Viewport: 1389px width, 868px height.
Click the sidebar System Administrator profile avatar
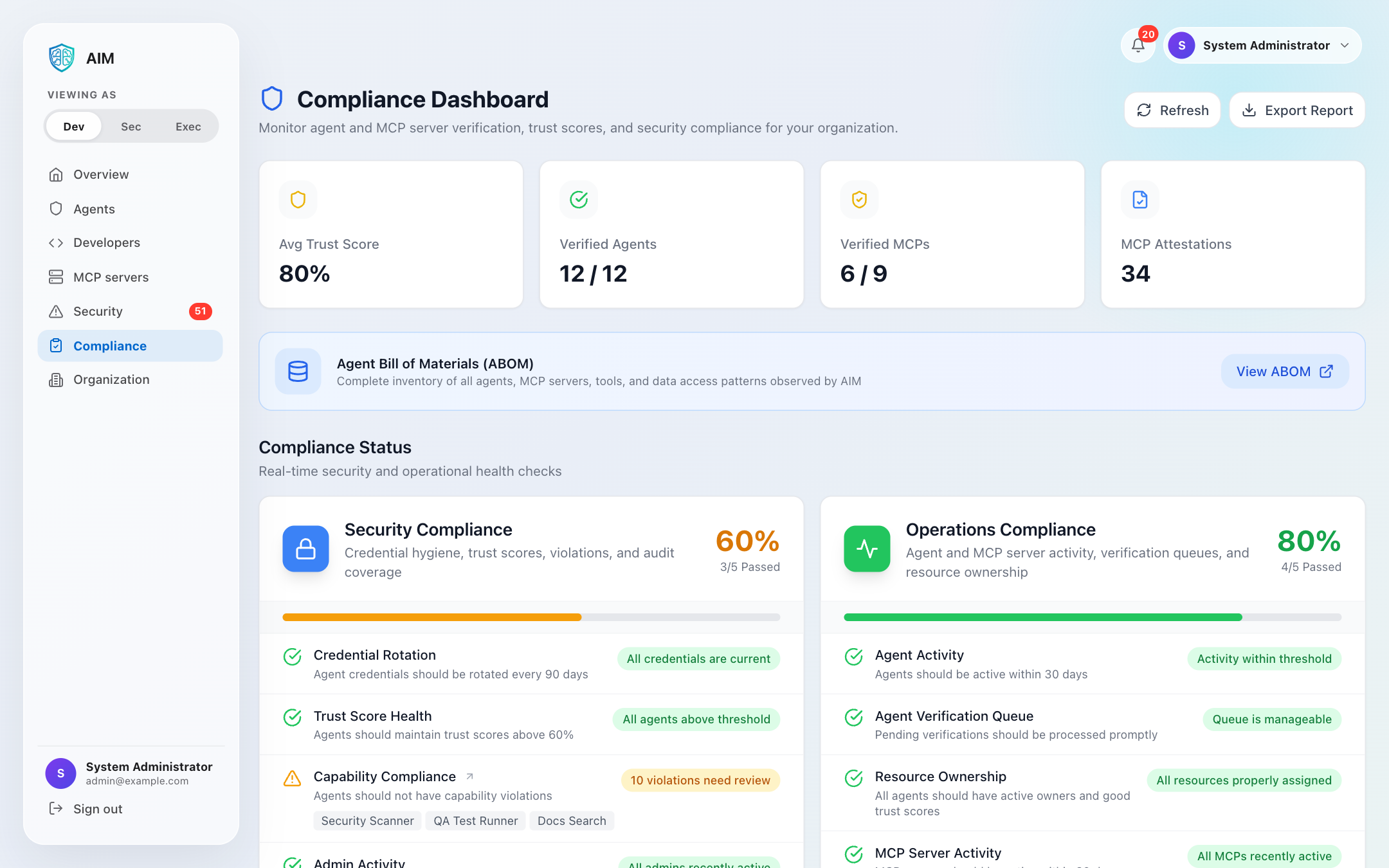60,773
